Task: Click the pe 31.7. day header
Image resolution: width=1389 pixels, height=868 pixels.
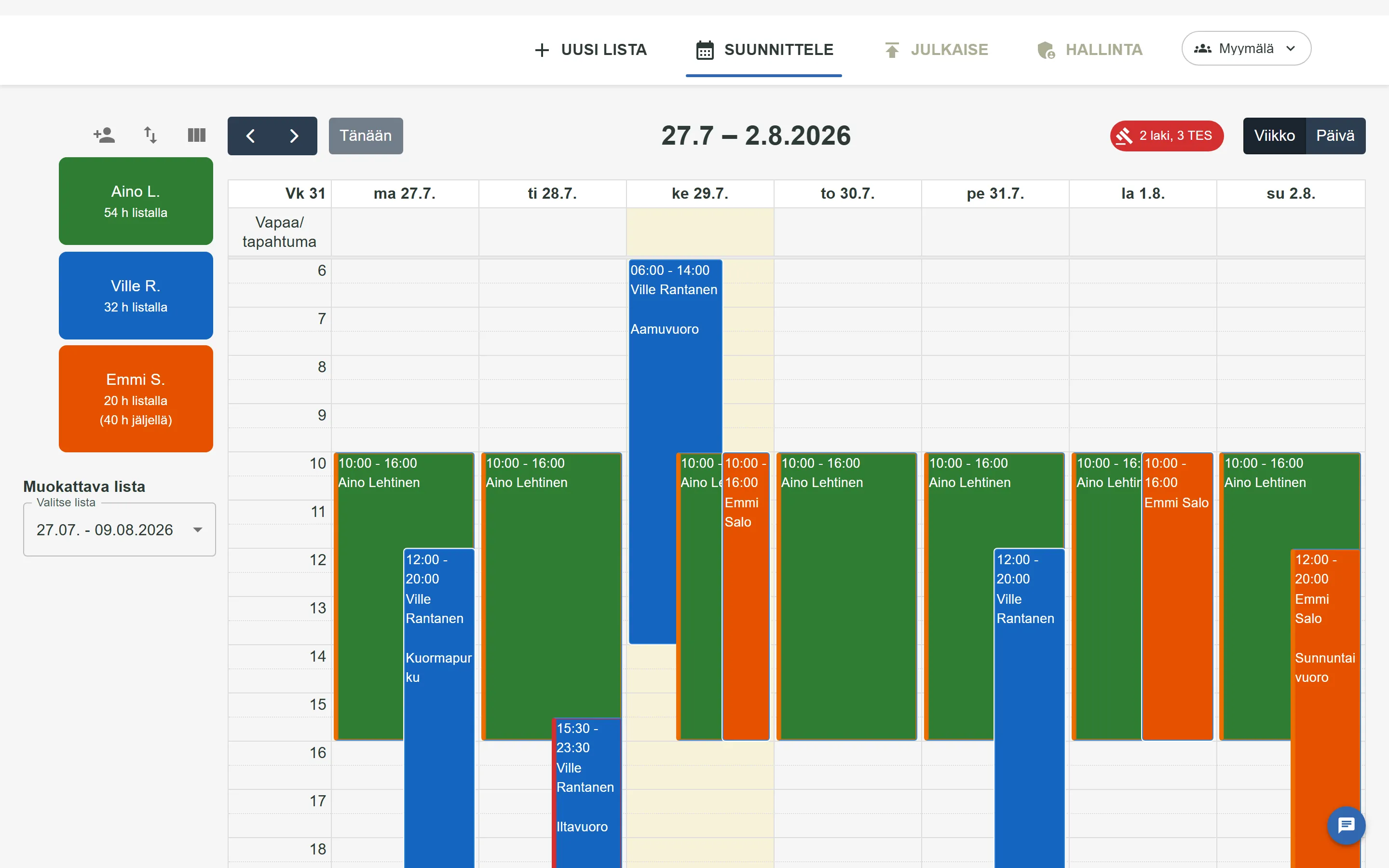Action: pyautogui.click(x=995, y=194)
